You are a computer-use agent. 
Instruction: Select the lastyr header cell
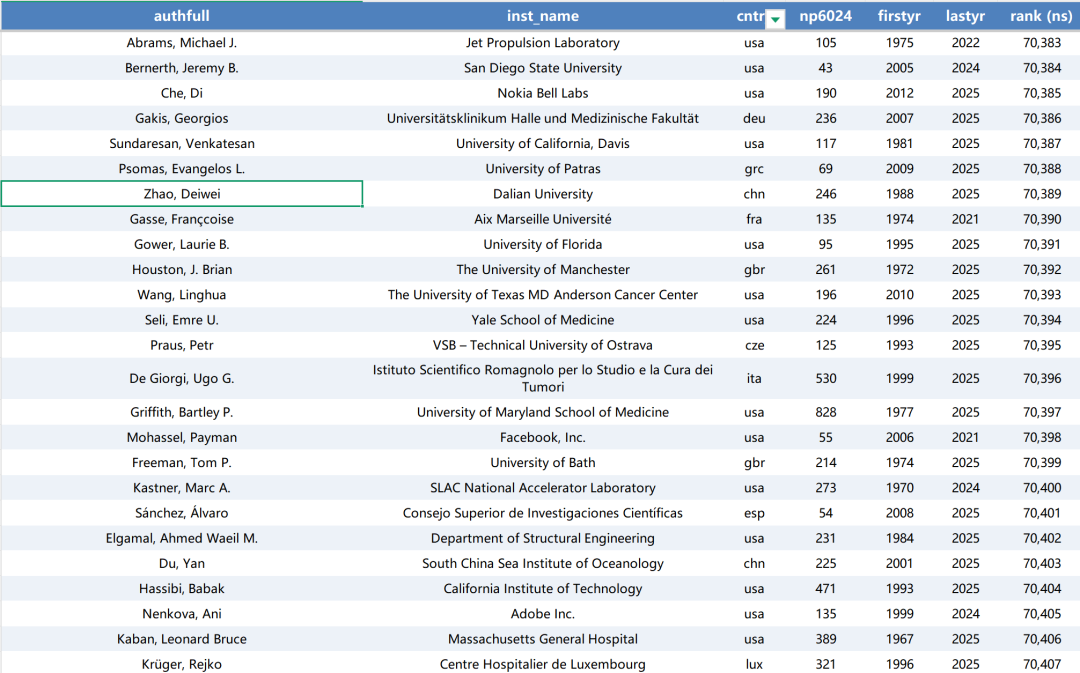[966, 16]
